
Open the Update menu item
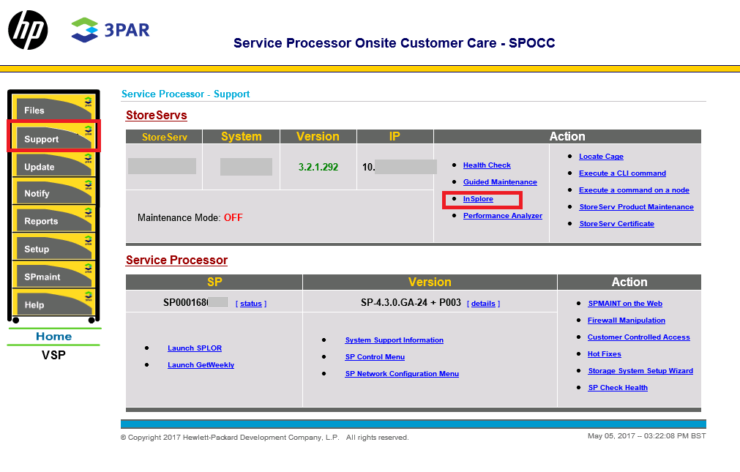[54, 164]
